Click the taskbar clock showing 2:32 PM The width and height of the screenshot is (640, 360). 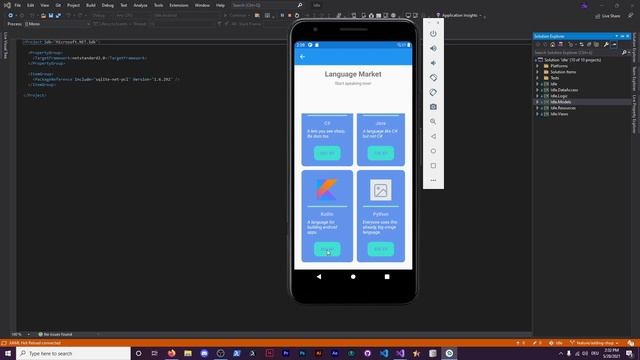point(611,353)
